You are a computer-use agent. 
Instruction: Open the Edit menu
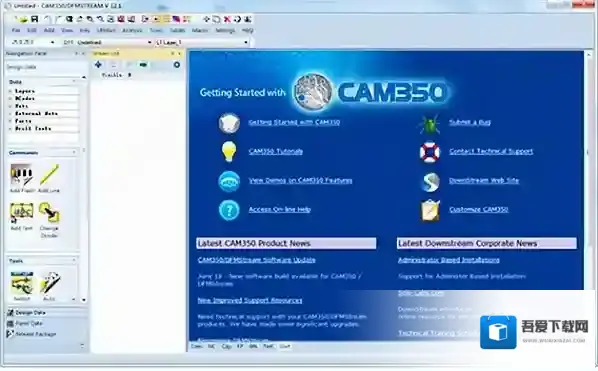[32, 30]
